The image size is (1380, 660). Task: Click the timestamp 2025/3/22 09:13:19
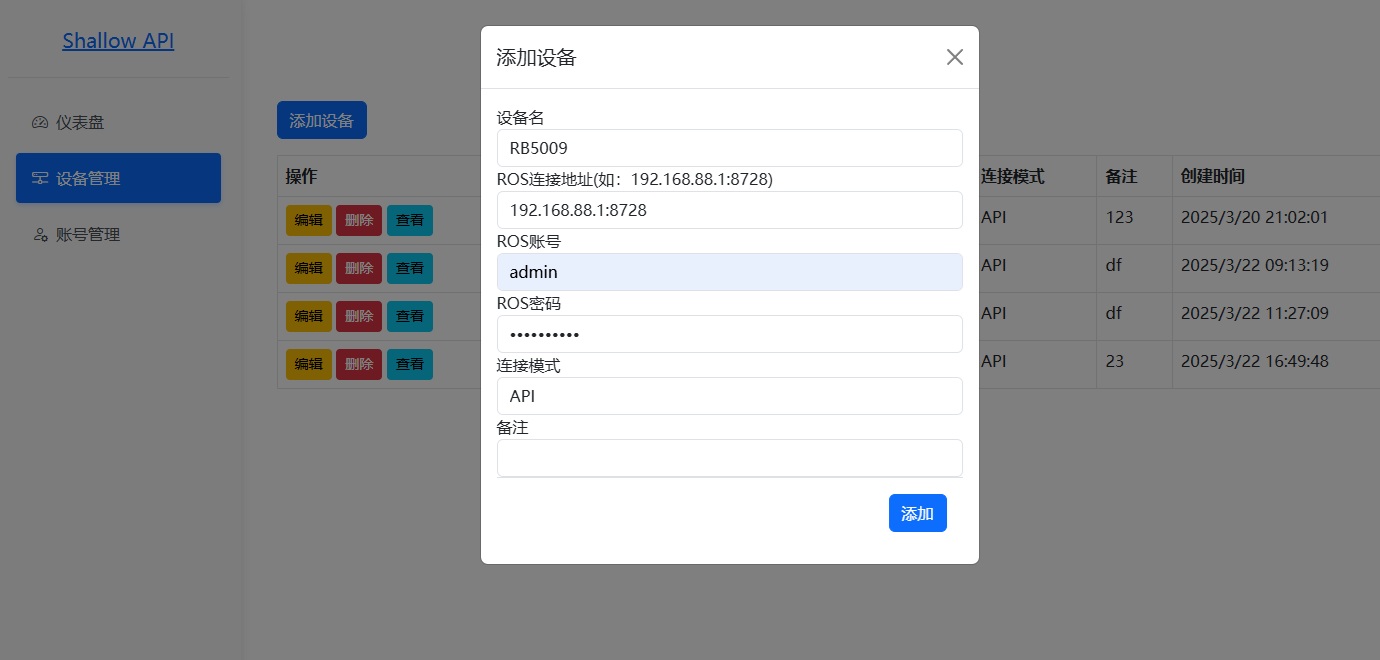(x=1254, y=265)
